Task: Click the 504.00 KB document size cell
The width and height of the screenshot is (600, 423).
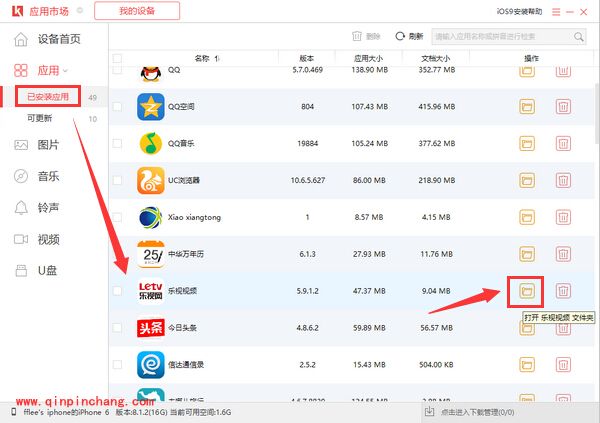Action: click(x=436, y=365)
